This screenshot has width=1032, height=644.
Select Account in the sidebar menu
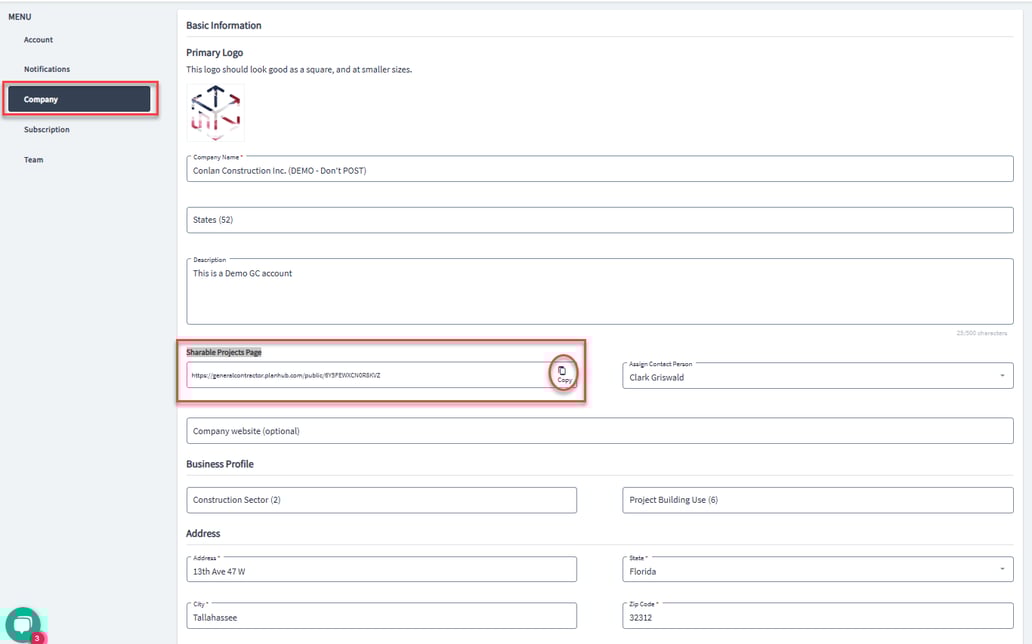point(38,39)
